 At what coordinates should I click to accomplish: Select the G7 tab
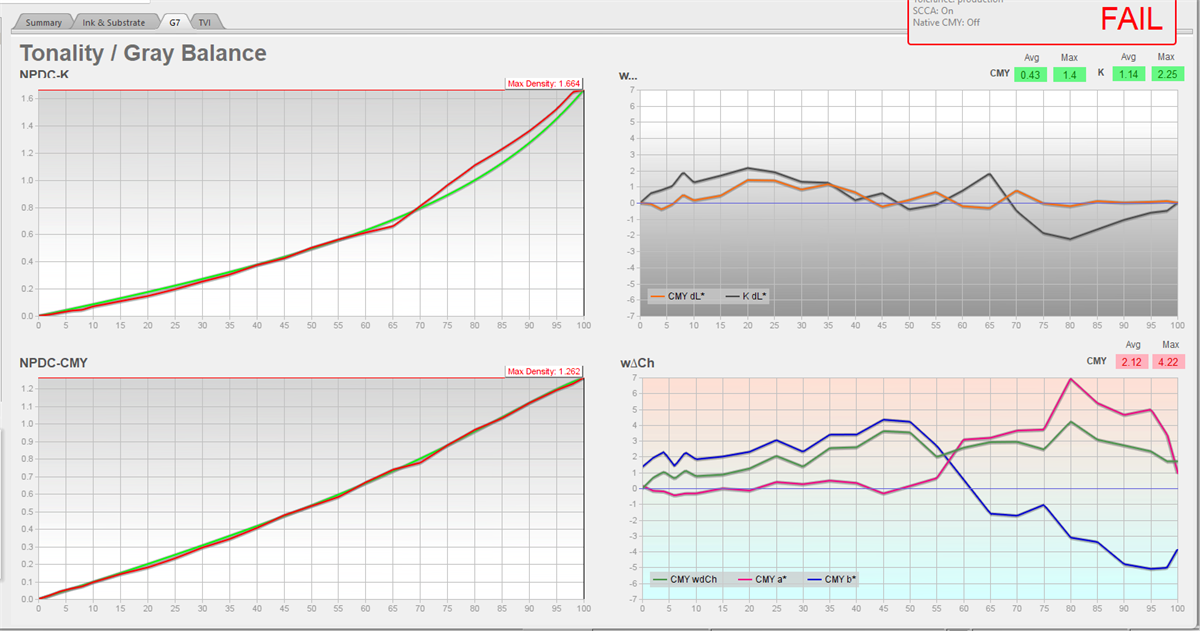click(x=174, y=21)
